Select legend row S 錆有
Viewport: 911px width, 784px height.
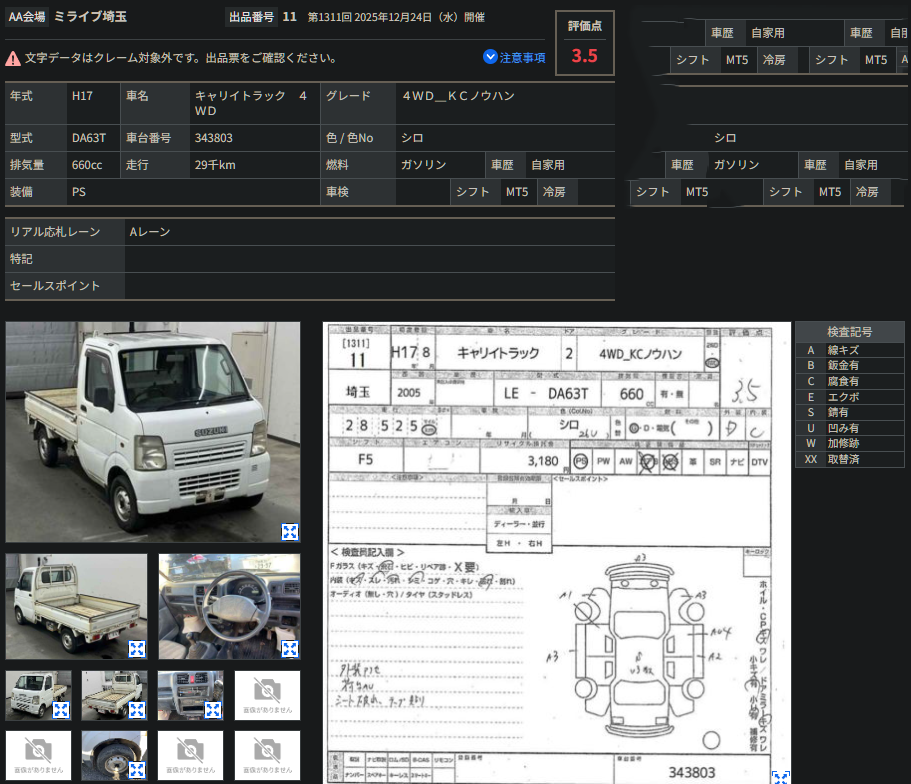pyautogui.click(x=849, y=413)
